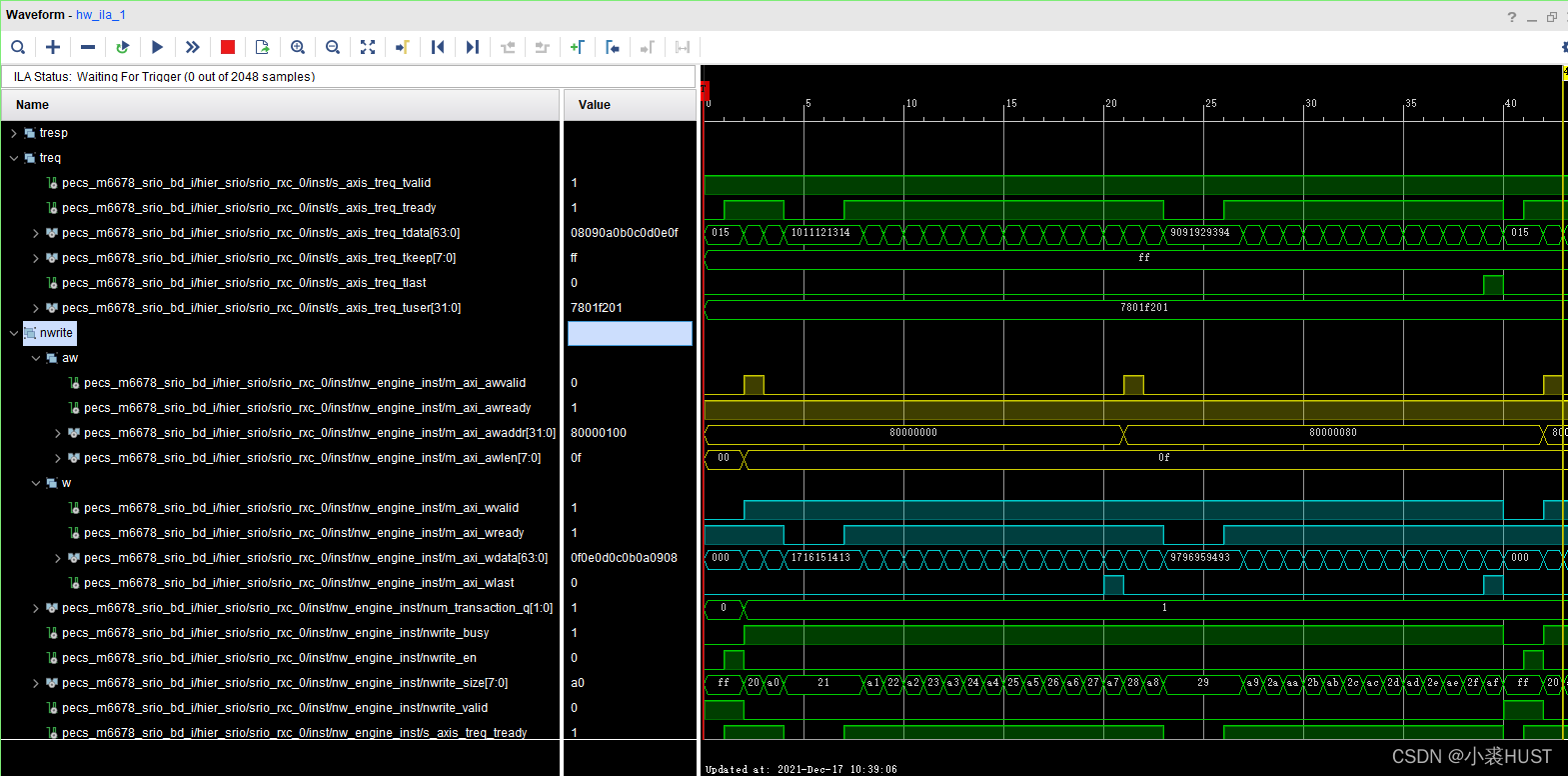
Task: Toggle auto re-trigger with green arrow icon
Action: pyautogui.click(x=123, y=47)
